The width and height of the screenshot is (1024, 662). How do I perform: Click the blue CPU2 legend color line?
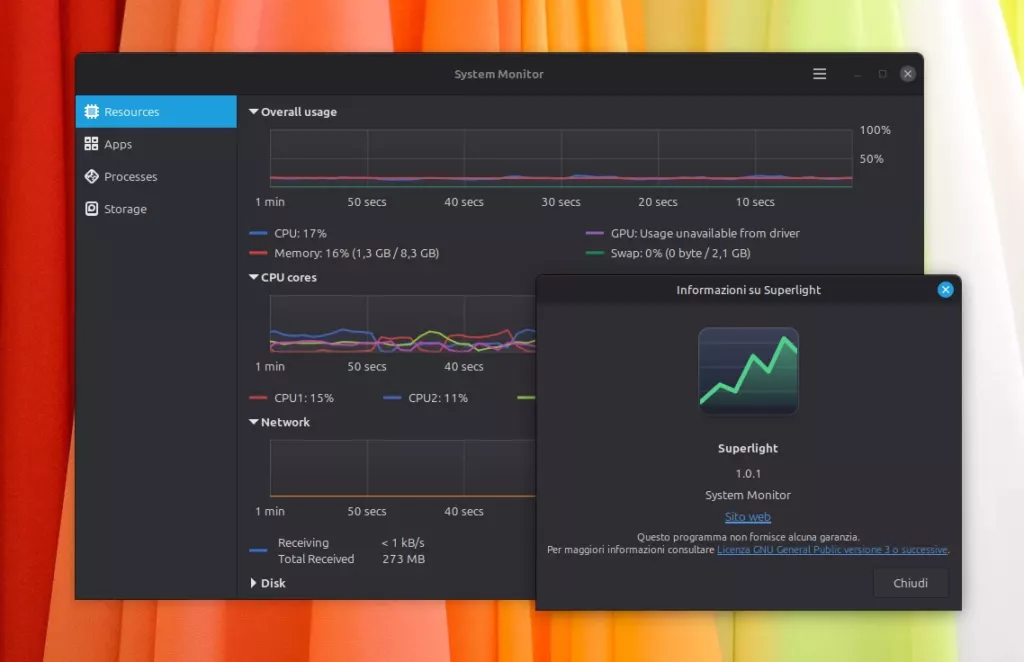392,398
